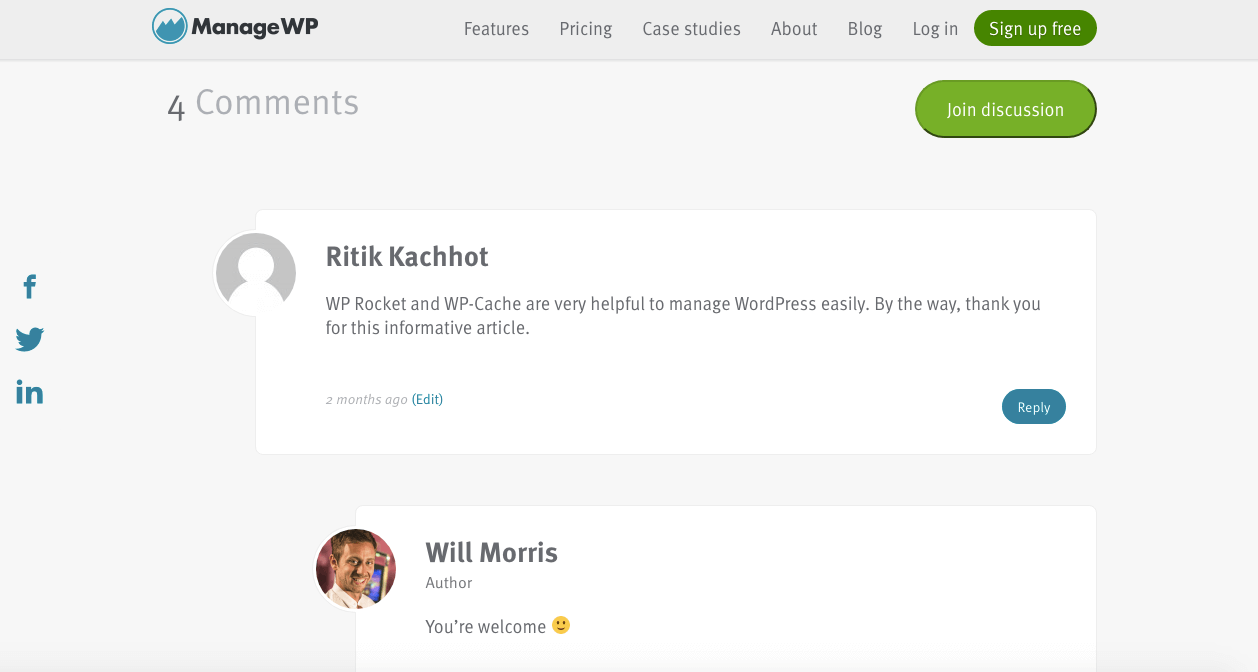Go to the Pricing page
Image resolution: width=1258 pixels, height=672 pixels.
click(x=585, y=29)
